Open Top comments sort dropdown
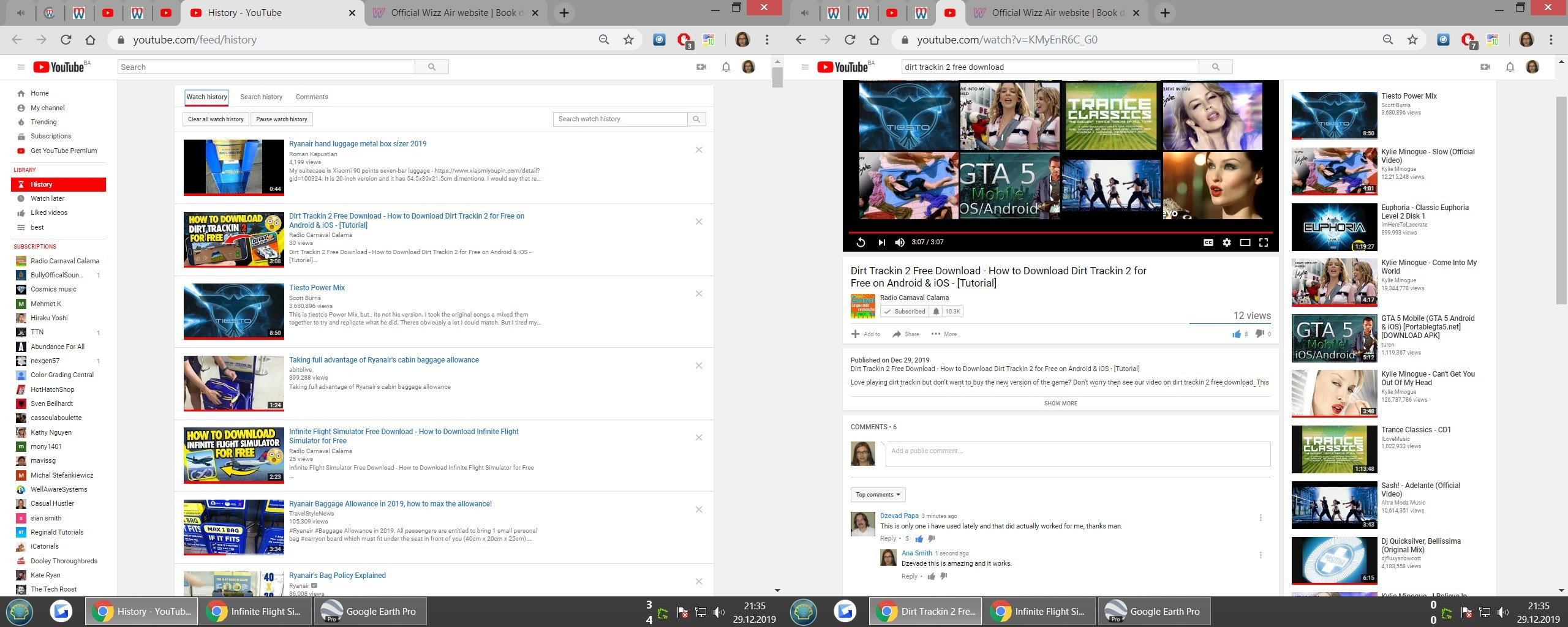Viewport: 1568px width, 627px height. coord(878,495)
